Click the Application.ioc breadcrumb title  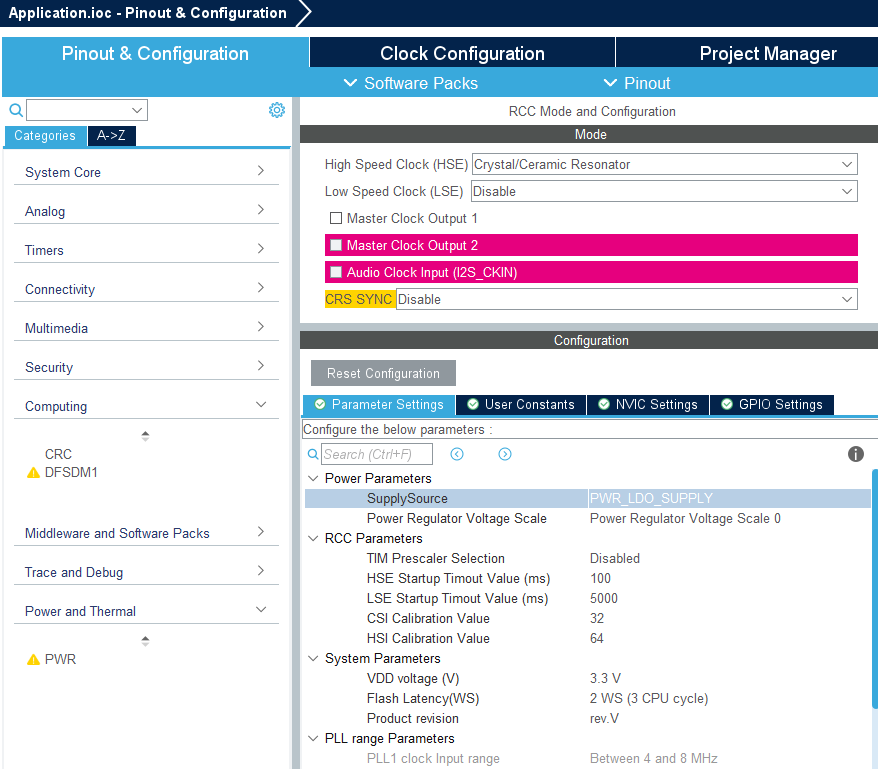pos(147,13)
